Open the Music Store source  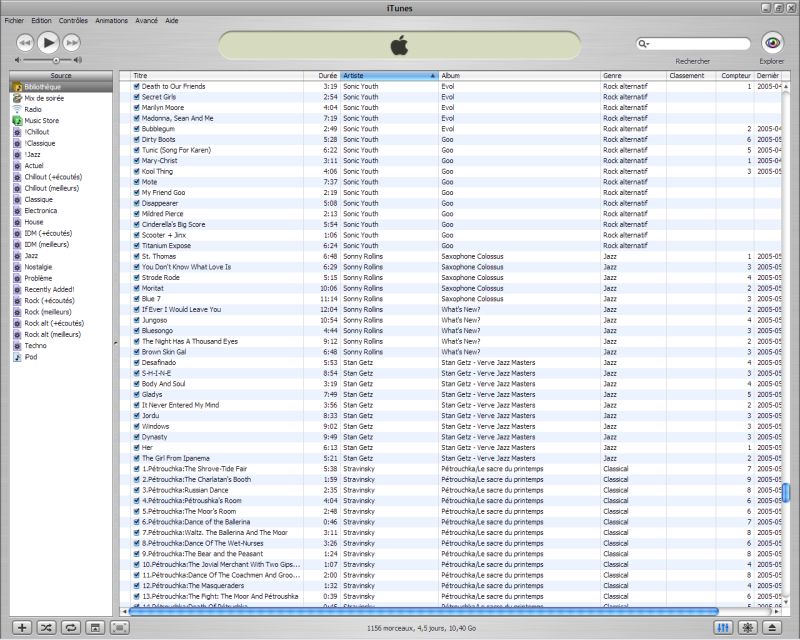tap(61, 120)
